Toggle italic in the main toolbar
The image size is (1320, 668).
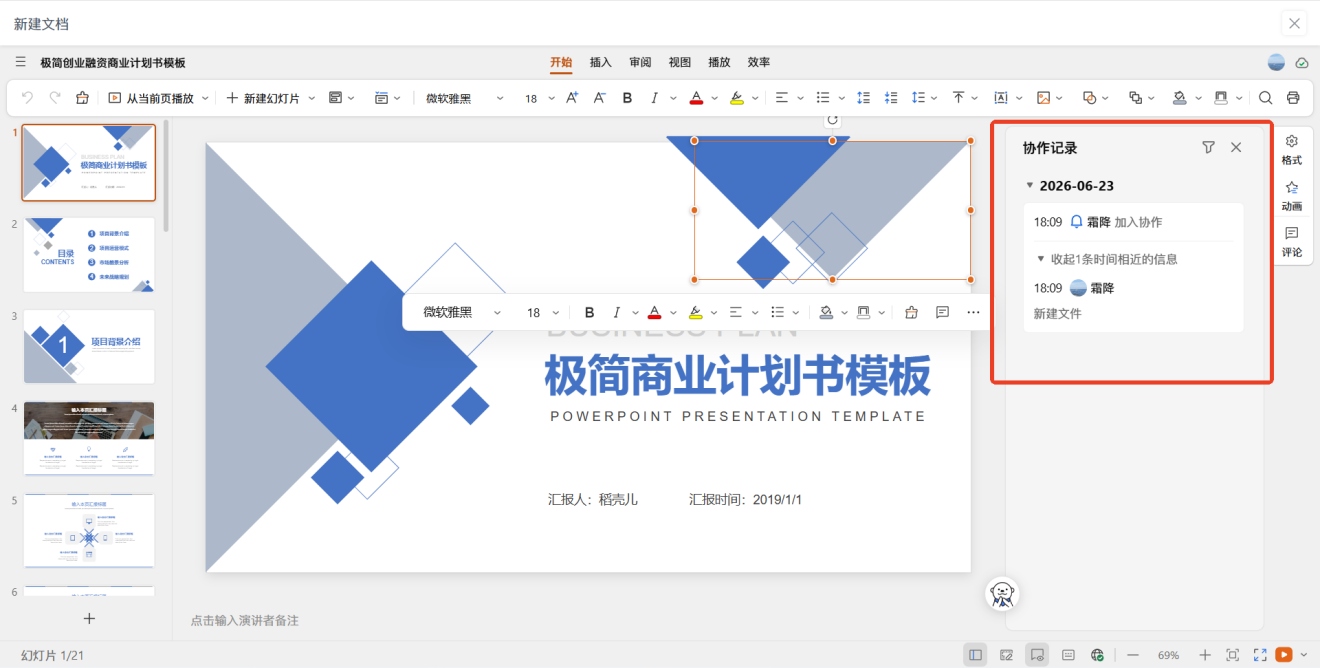click(x=654, y=98)
